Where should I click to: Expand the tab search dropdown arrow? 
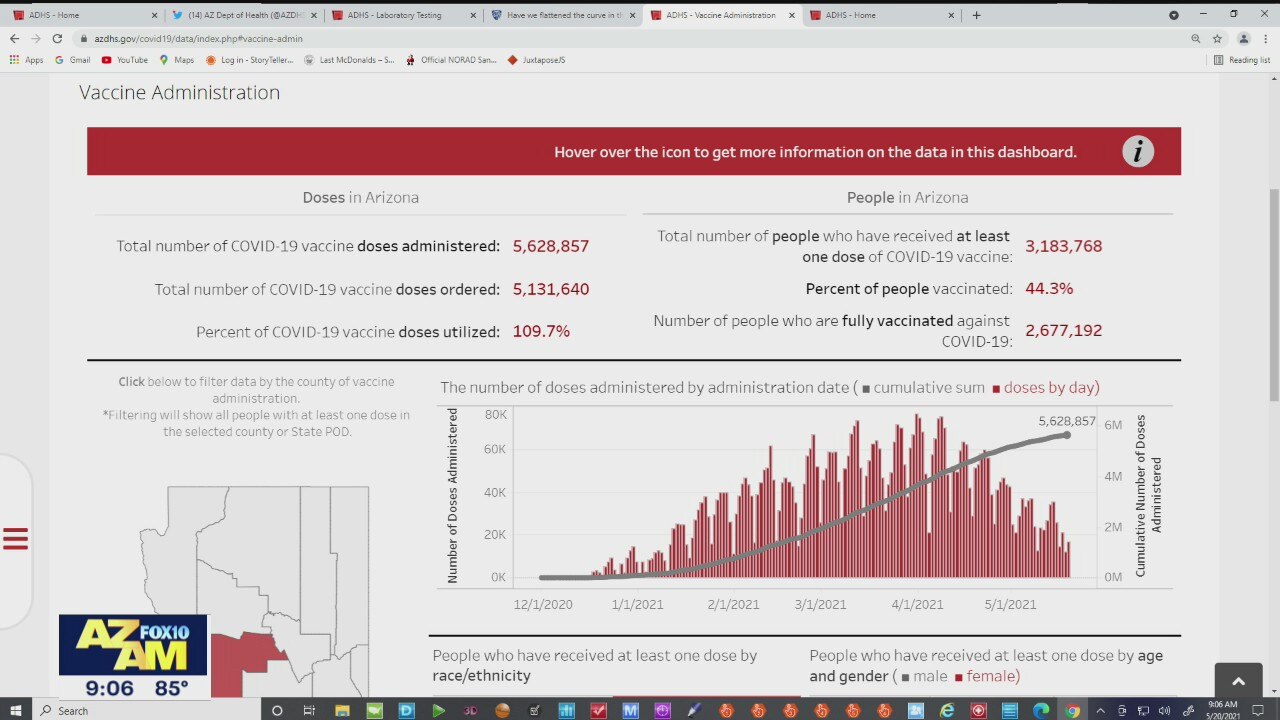pyautogui.click(x=1174, y=15)
